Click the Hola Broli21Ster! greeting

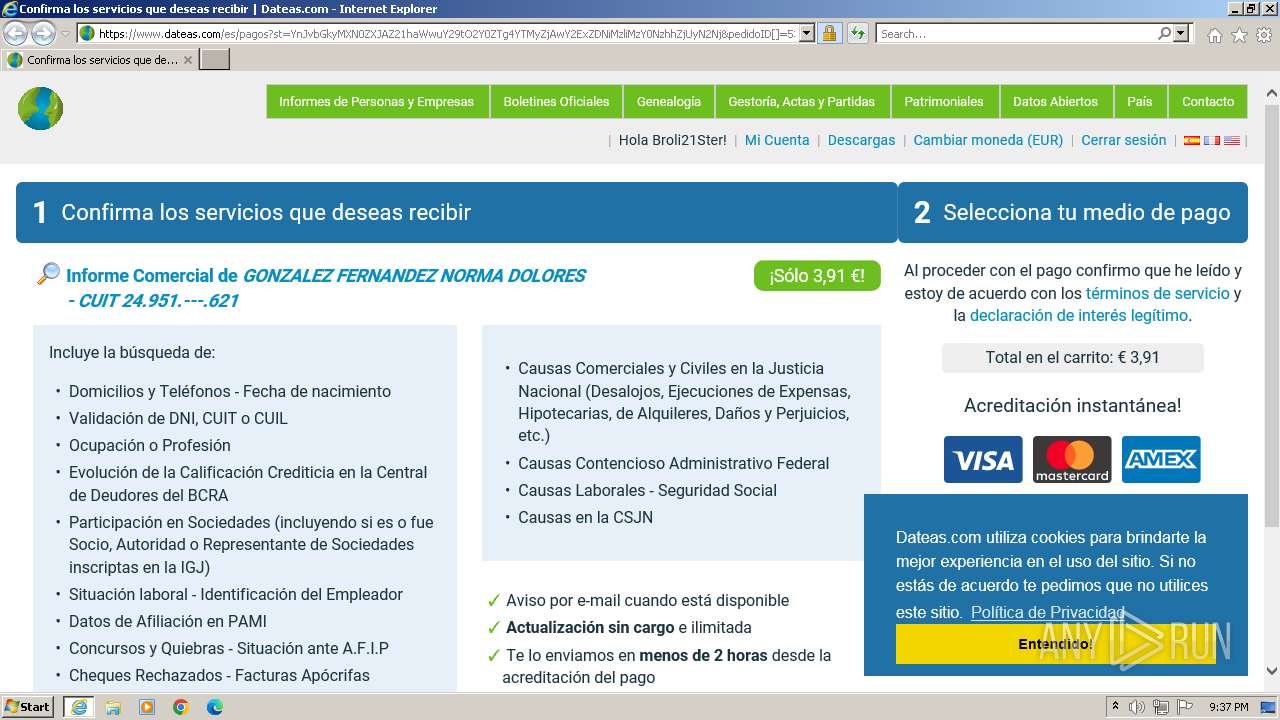click(673, 140)
